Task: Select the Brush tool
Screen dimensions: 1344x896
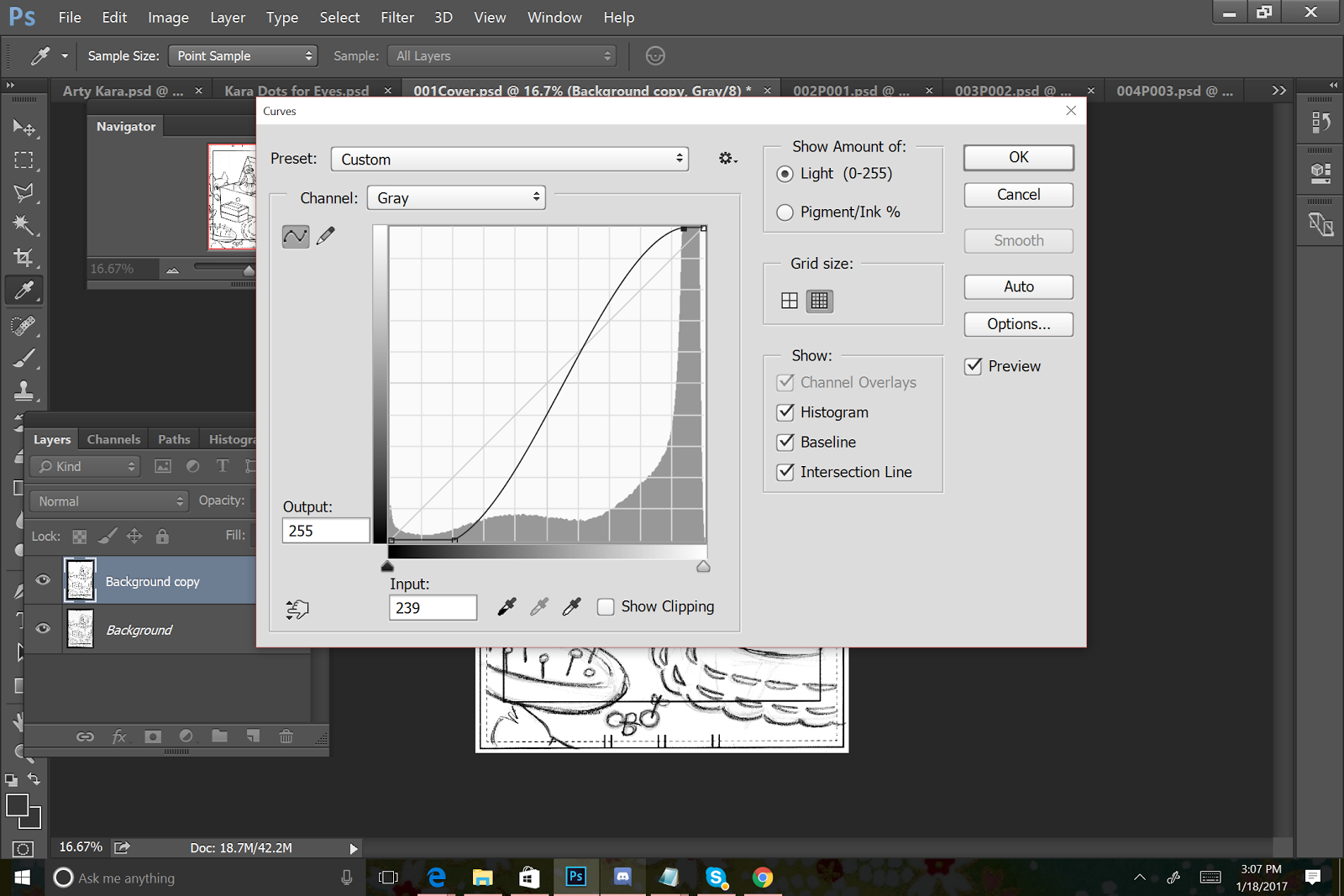Action: pyautogui.click(x=24, y=359)
